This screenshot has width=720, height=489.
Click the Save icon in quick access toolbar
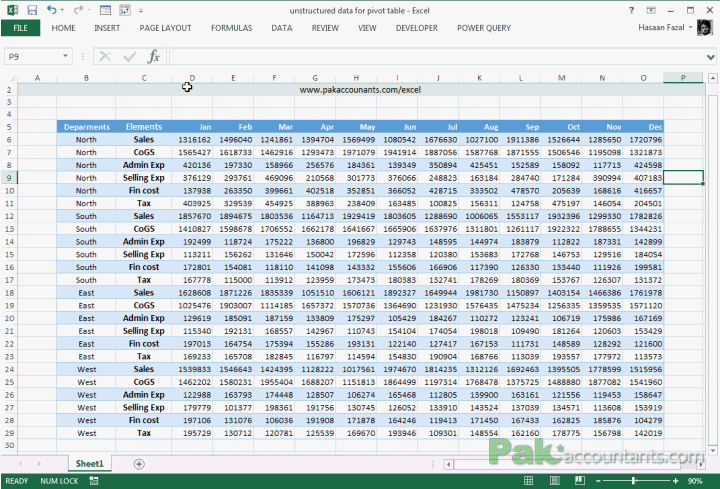click(32, 10)
